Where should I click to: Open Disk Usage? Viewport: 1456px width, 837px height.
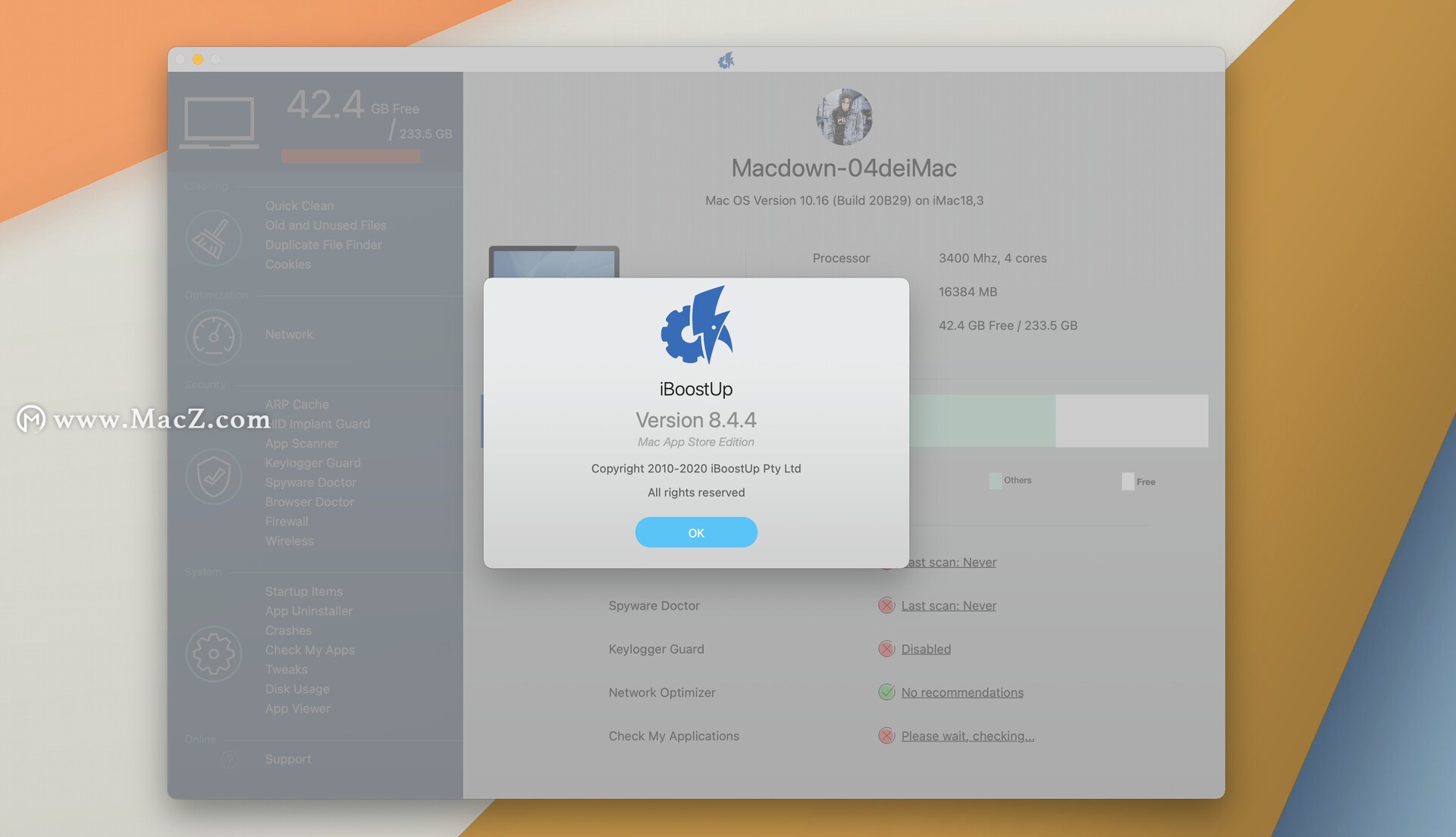(297, 689)
